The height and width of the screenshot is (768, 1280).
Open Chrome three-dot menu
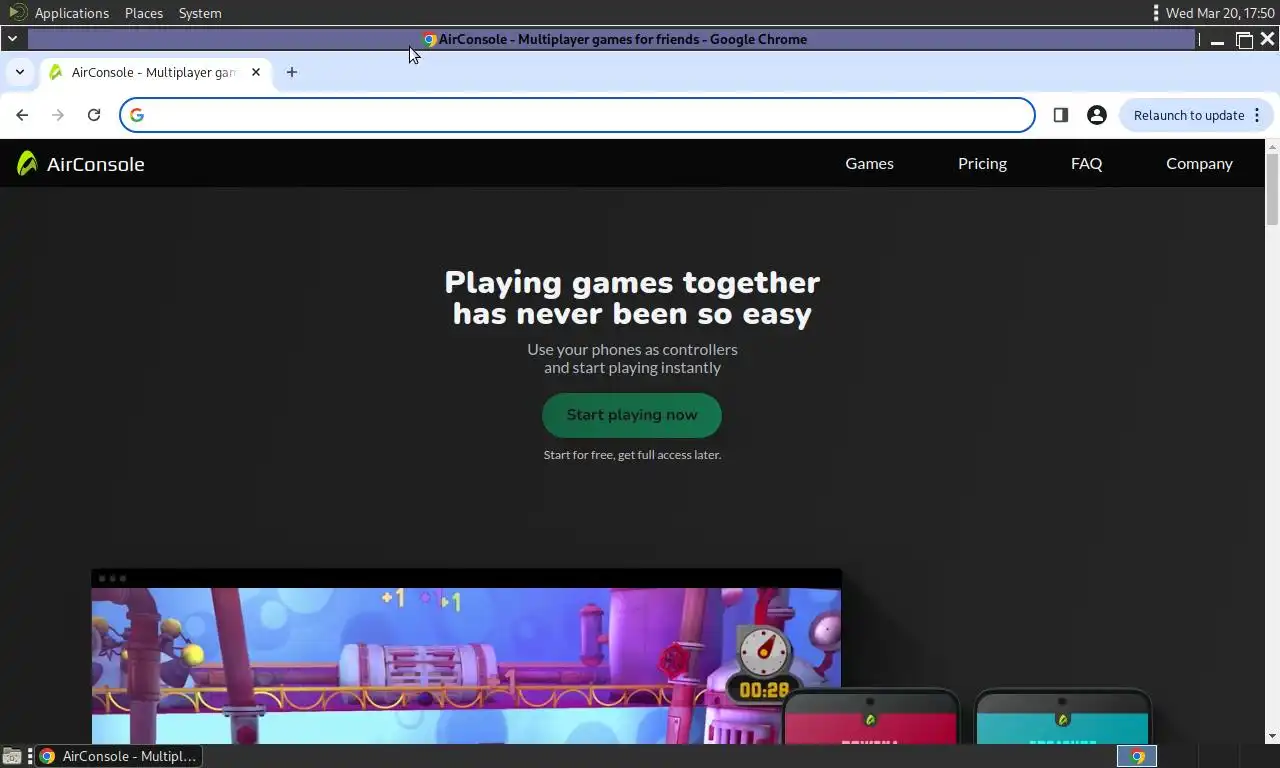[x=1257, y=115]
